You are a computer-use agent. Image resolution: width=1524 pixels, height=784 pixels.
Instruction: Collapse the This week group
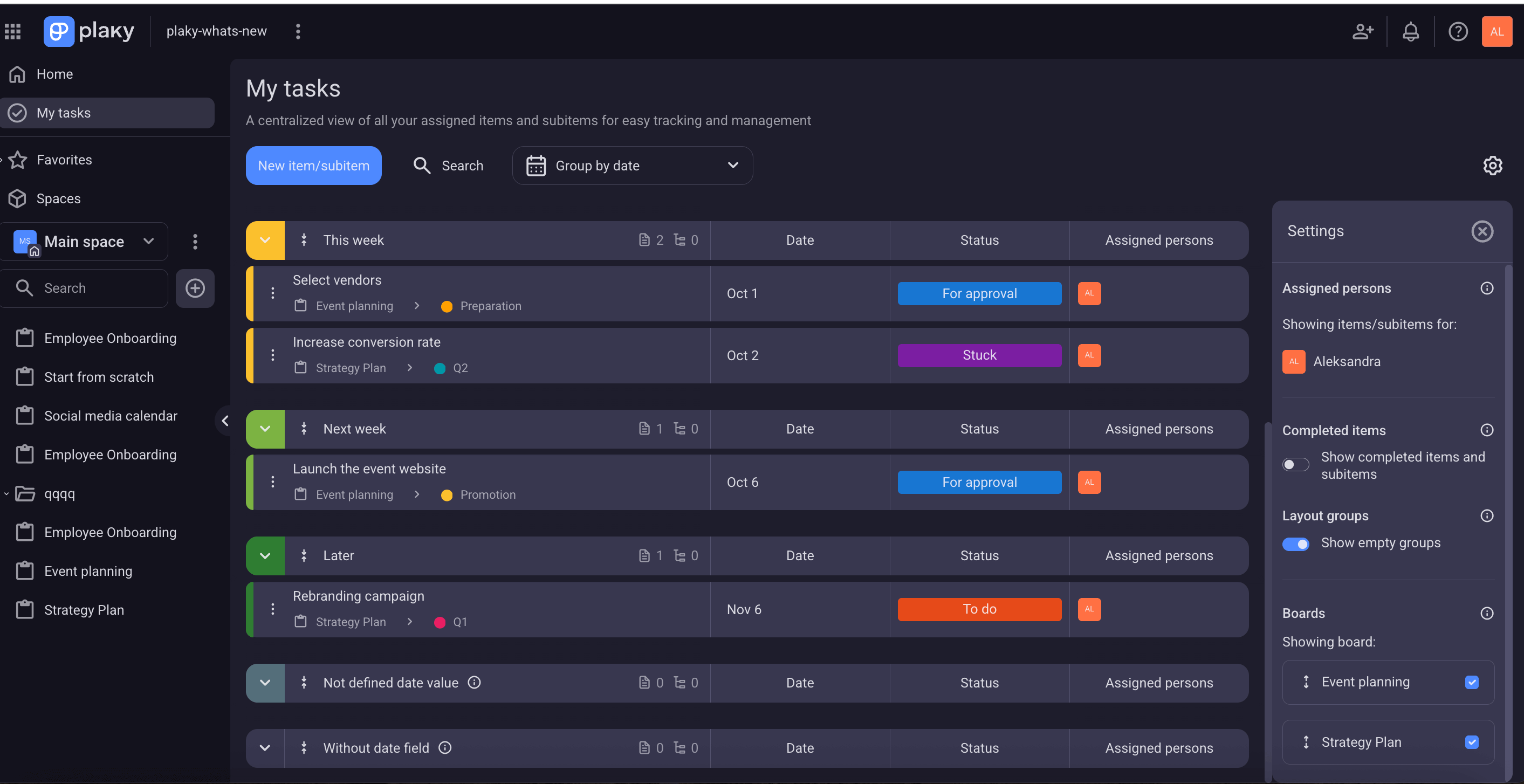pos(265,240)
